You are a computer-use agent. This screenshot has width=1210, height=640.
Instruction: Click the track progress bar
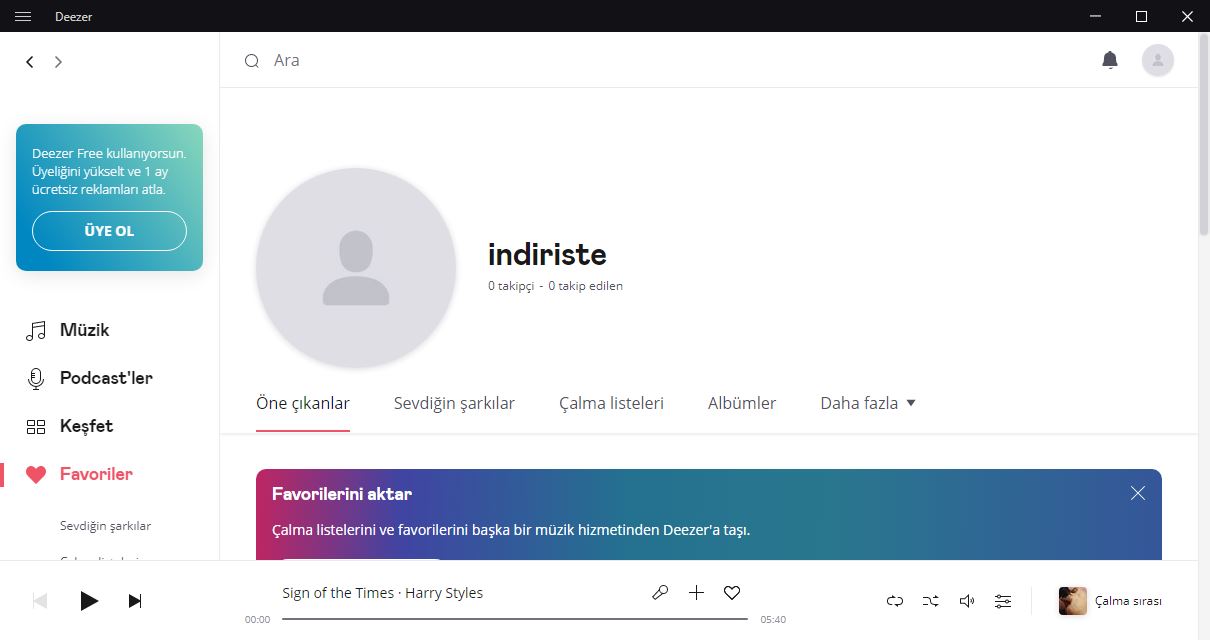click(x=515, y=619)
